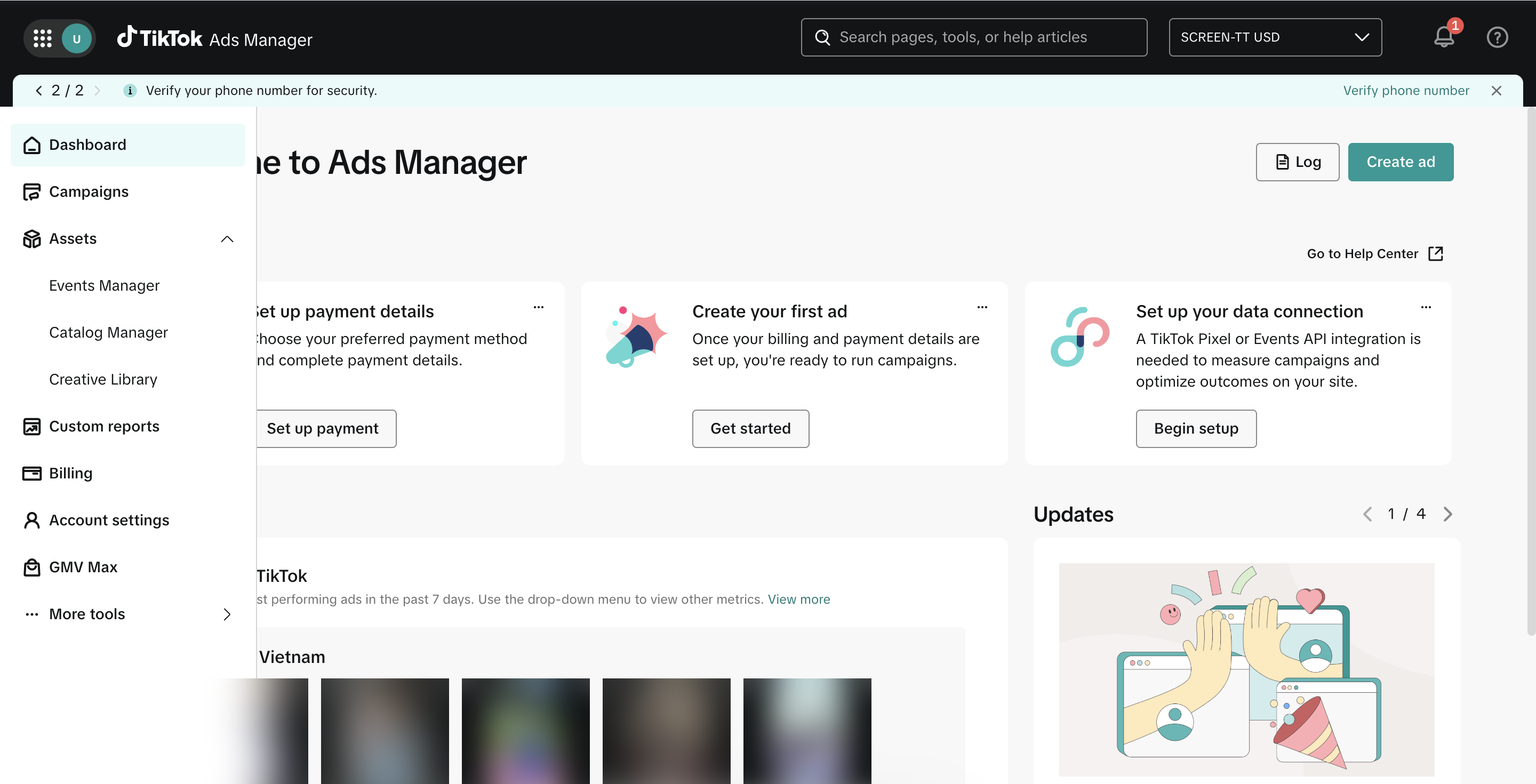Click the TikTok Ads Manager logo
Screen dimensions: 1536x784
click(214, 38)
